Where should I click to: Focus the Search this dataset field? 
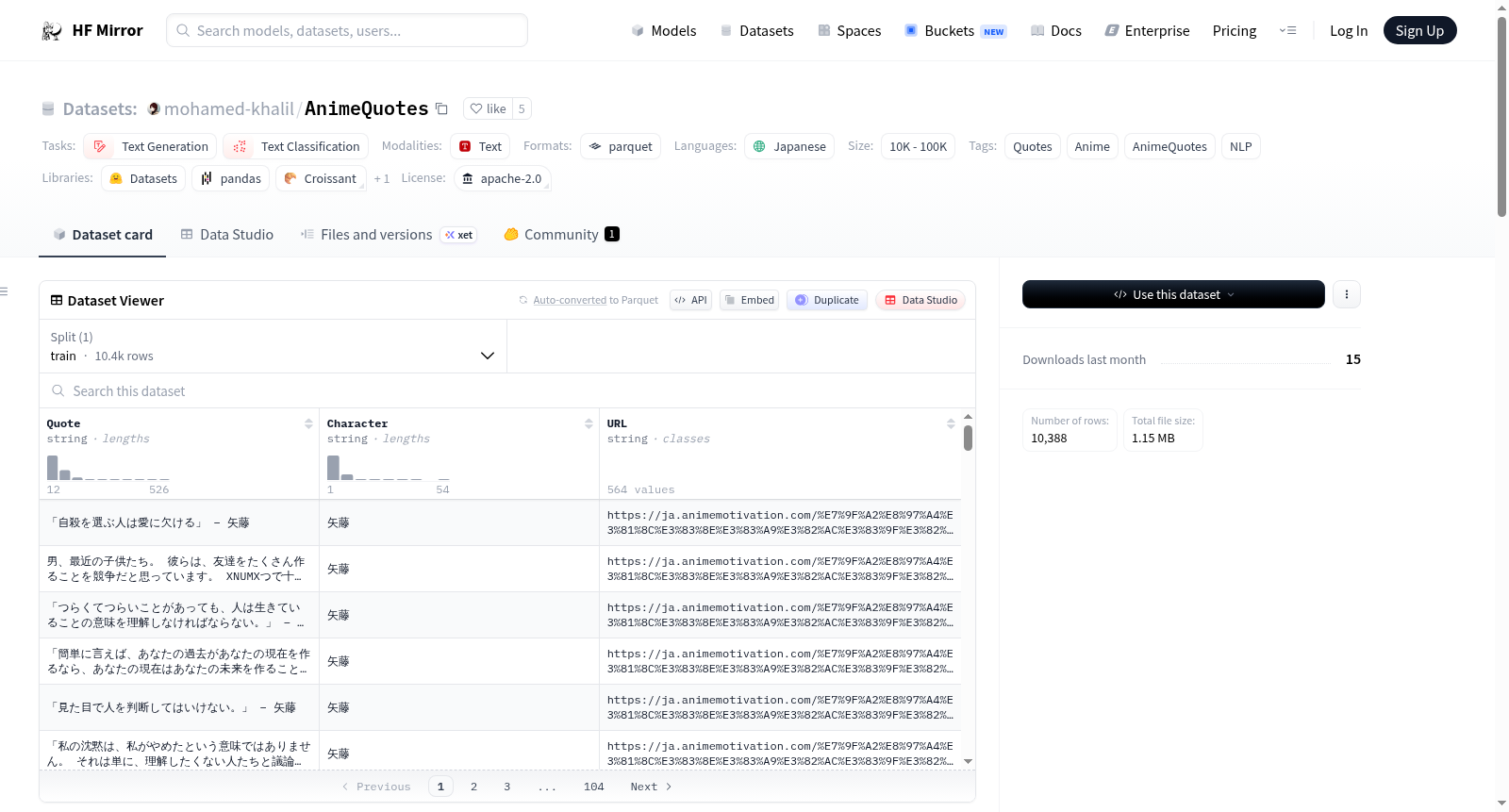coord(507,390)
